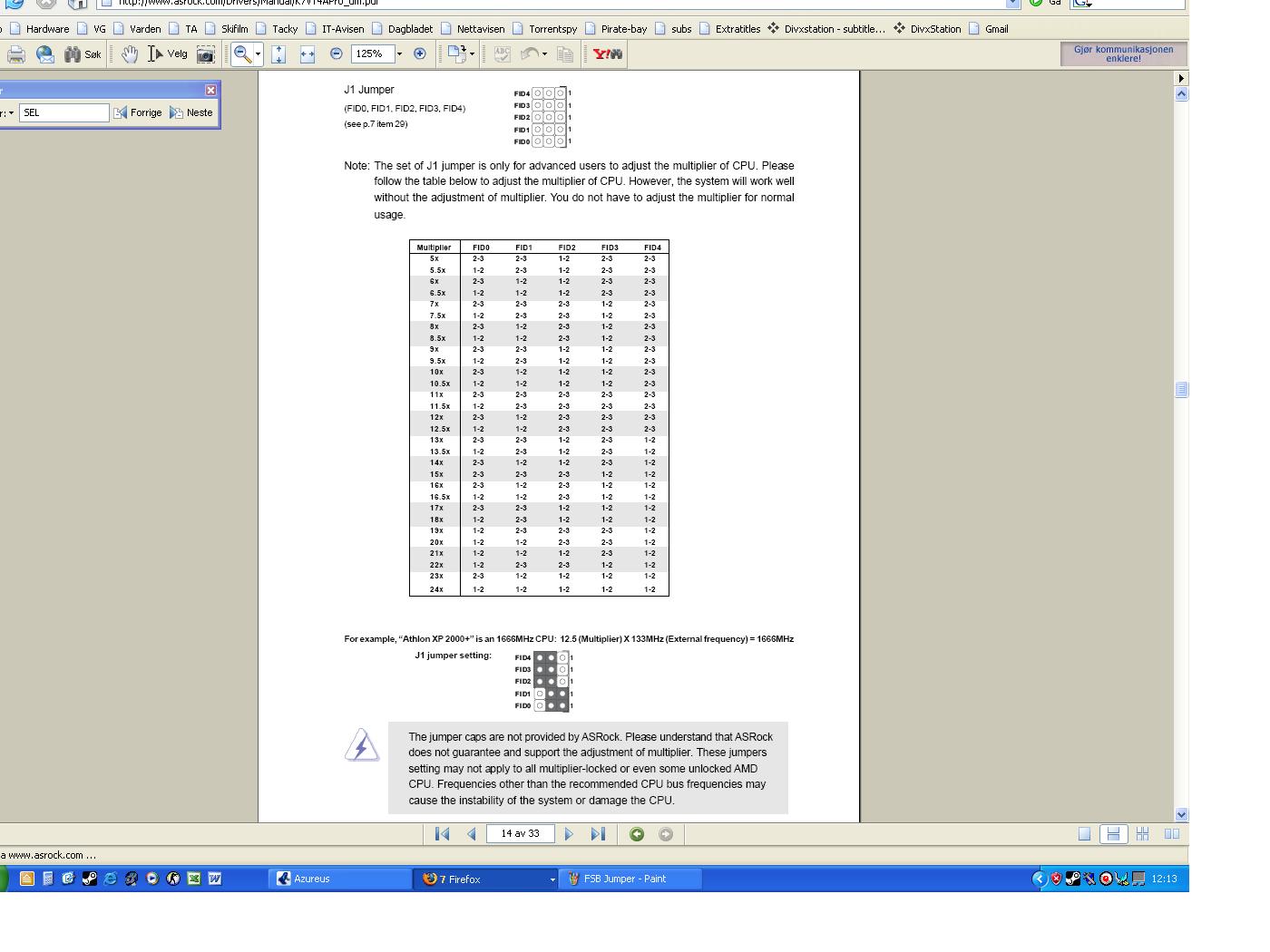Viewport: 1270px width, 952px height.
Task: Choose the Velg text select tool
Action: [168, 54]
